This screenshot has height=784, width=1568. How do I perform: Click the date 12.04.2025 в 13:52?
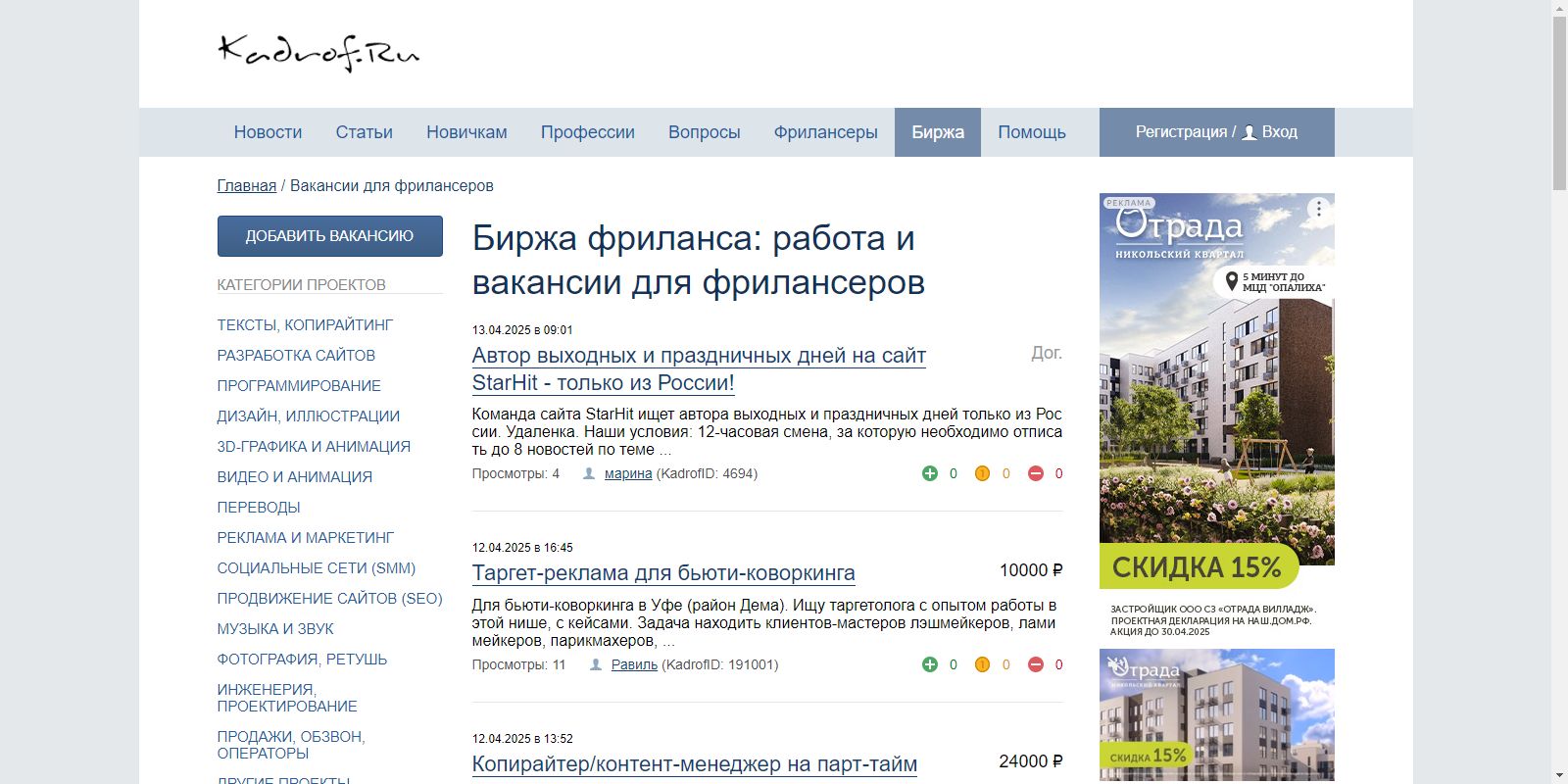[x=522, y=739]
